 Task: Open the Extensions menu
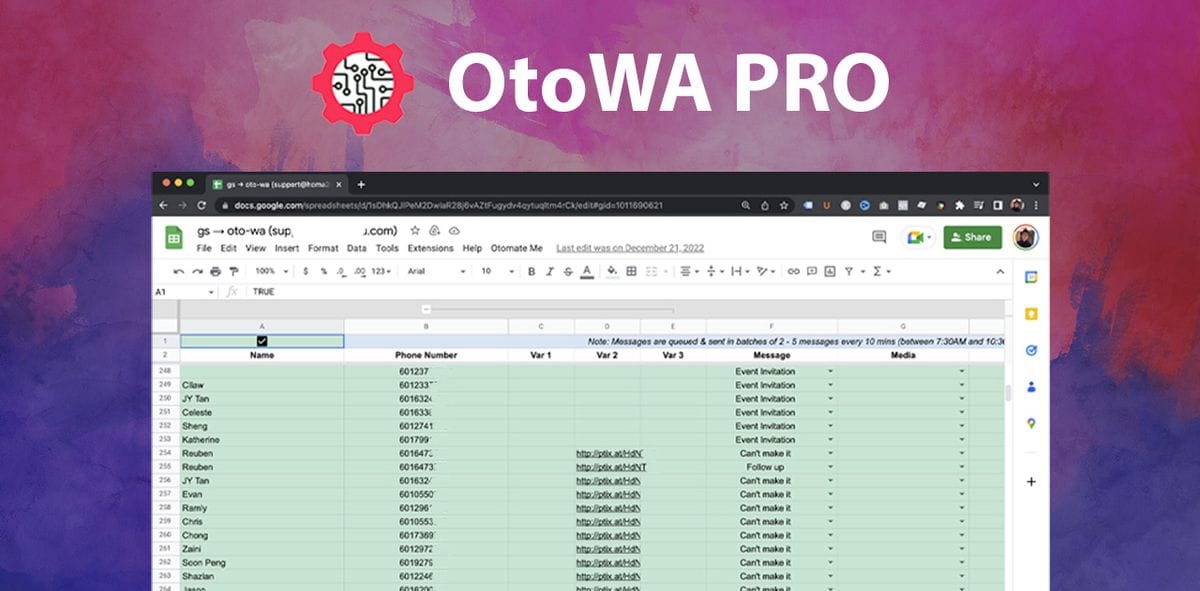[430, 248]
